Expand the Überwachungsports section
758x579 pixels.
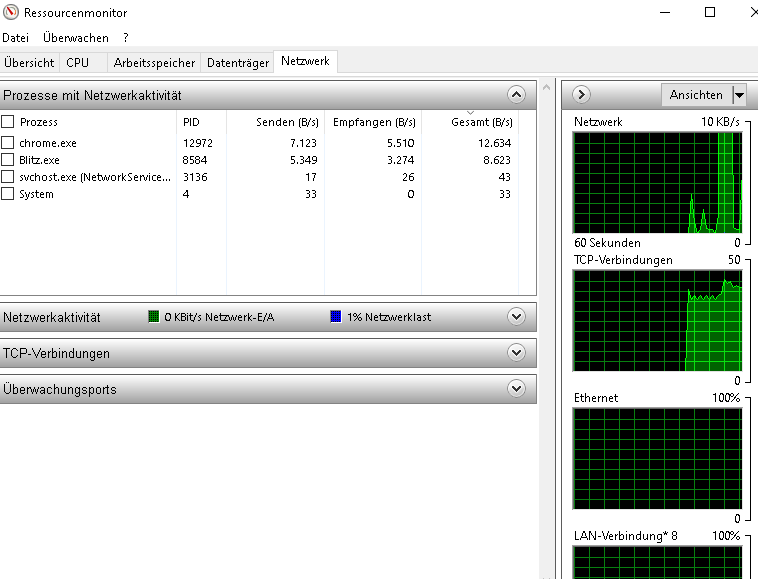516,388
